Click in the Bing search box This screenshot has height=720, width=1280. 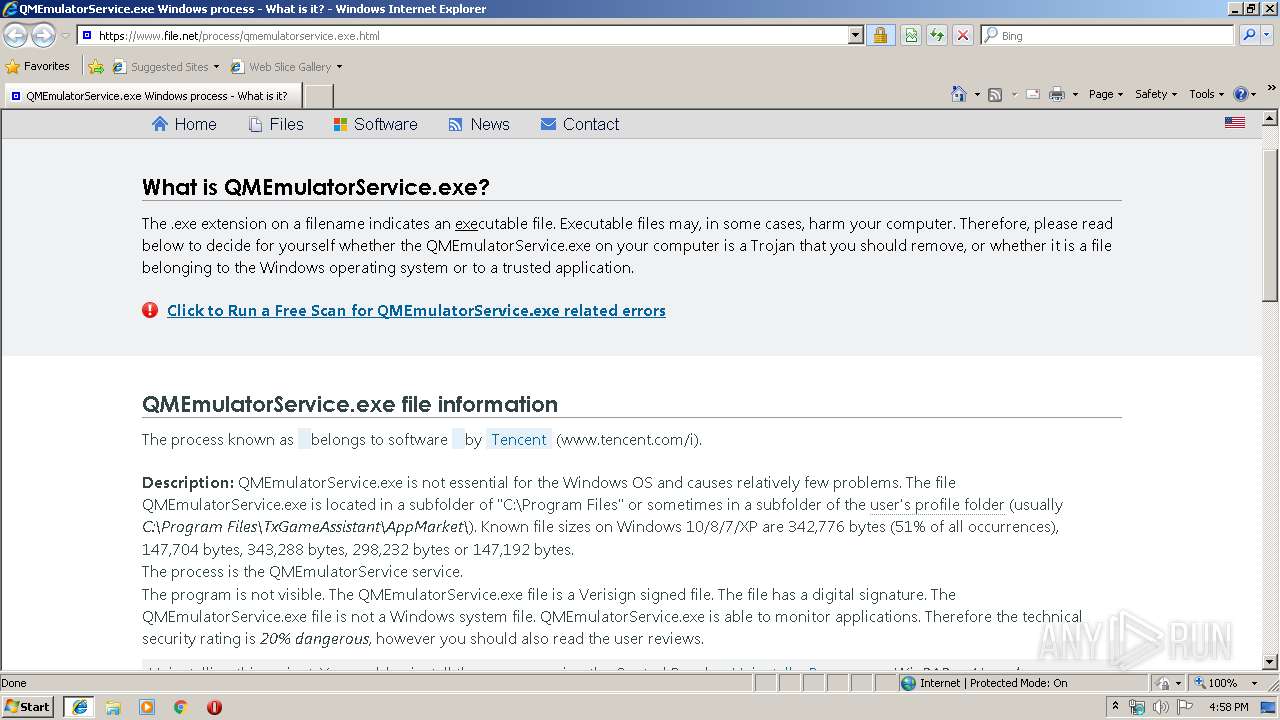point(1108,35)
